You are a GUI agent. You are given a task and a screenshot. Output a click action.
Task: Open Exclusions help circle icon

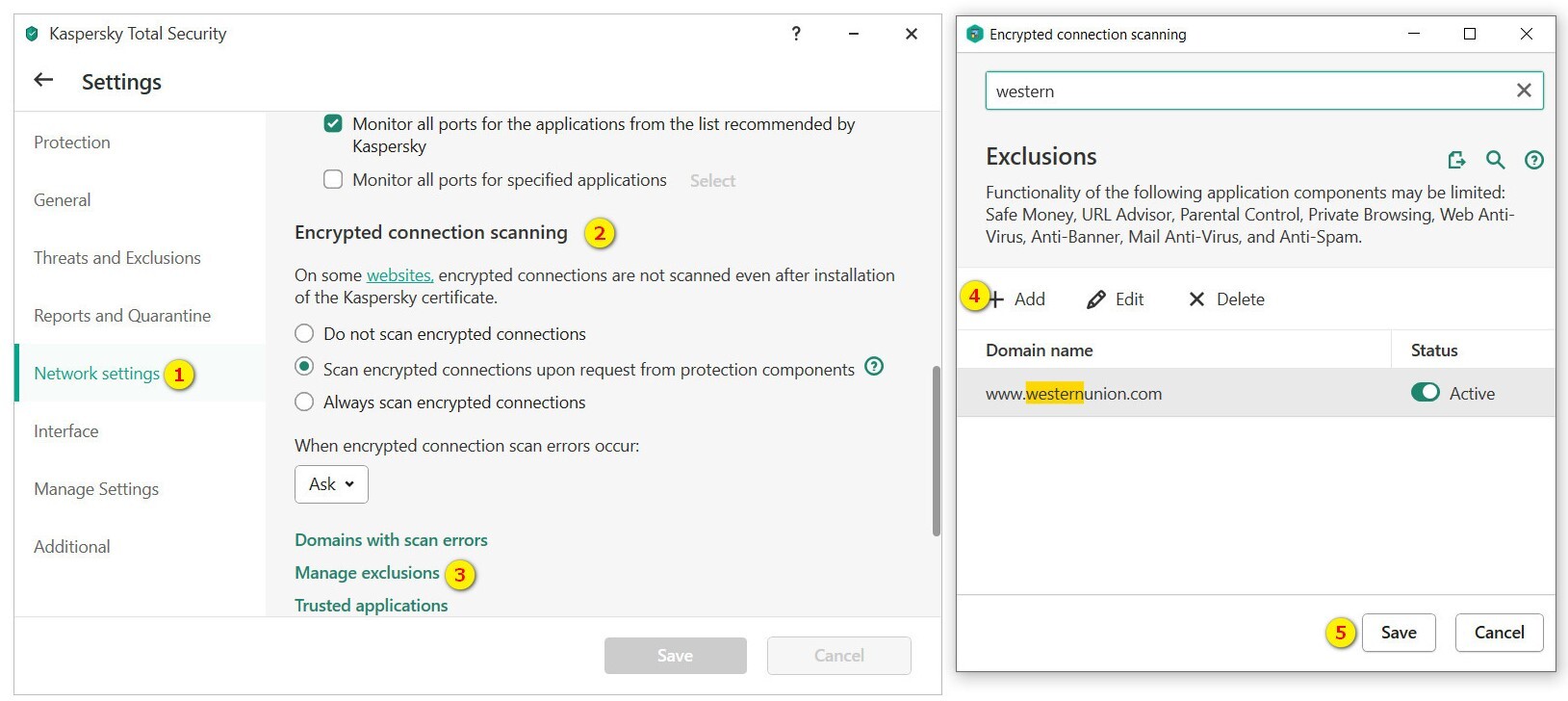click(x=1534, y=160)
